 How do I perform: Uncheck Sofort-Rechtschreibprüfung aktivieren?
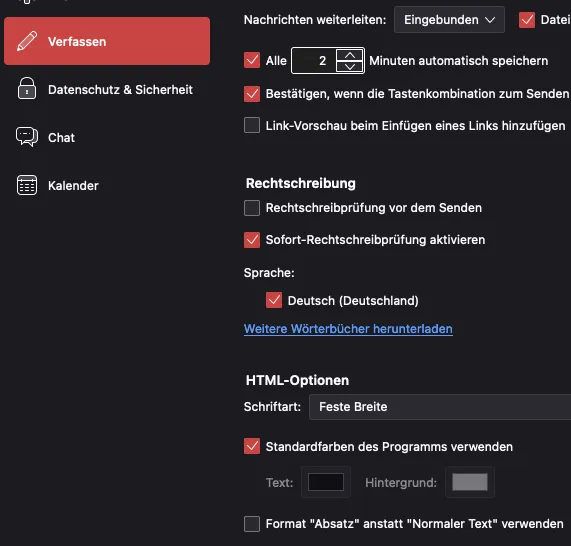pos(252,240)
